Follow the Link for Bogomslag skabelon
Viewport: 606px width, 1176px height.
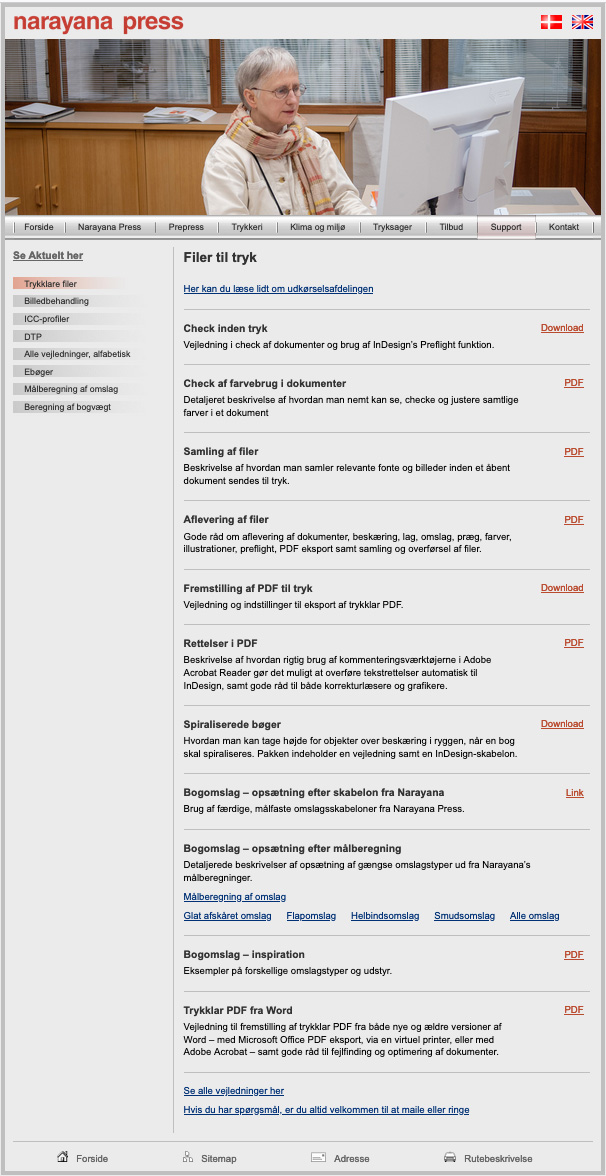[574, 793]
